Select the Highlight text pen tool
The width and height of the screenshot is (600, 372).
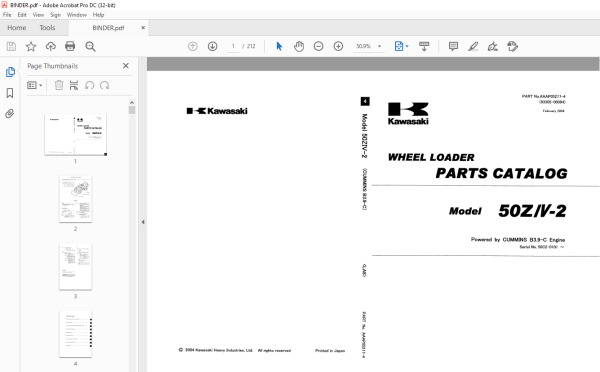[x=473, y=47]
